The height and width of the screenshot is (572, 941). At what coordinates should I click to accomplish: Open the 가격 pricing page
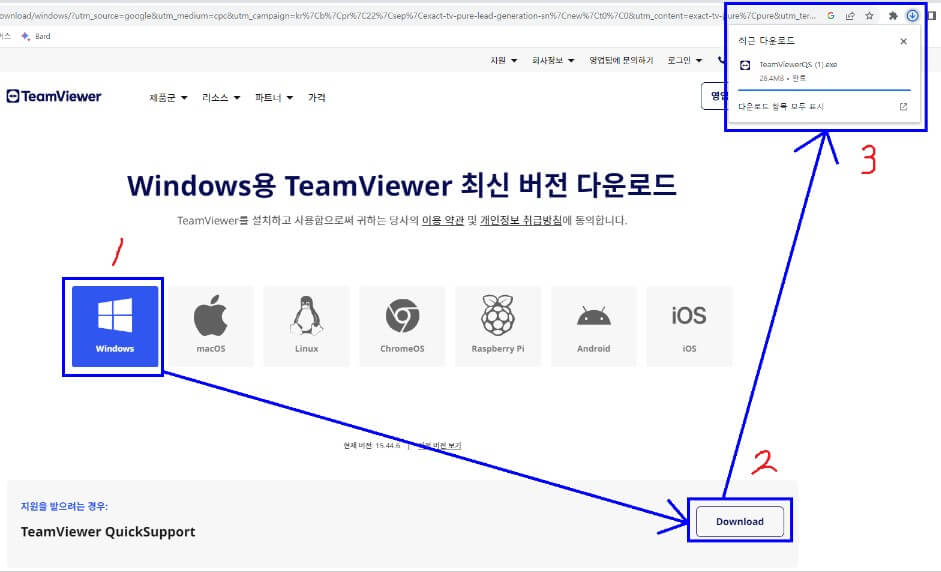pos(316,97)
